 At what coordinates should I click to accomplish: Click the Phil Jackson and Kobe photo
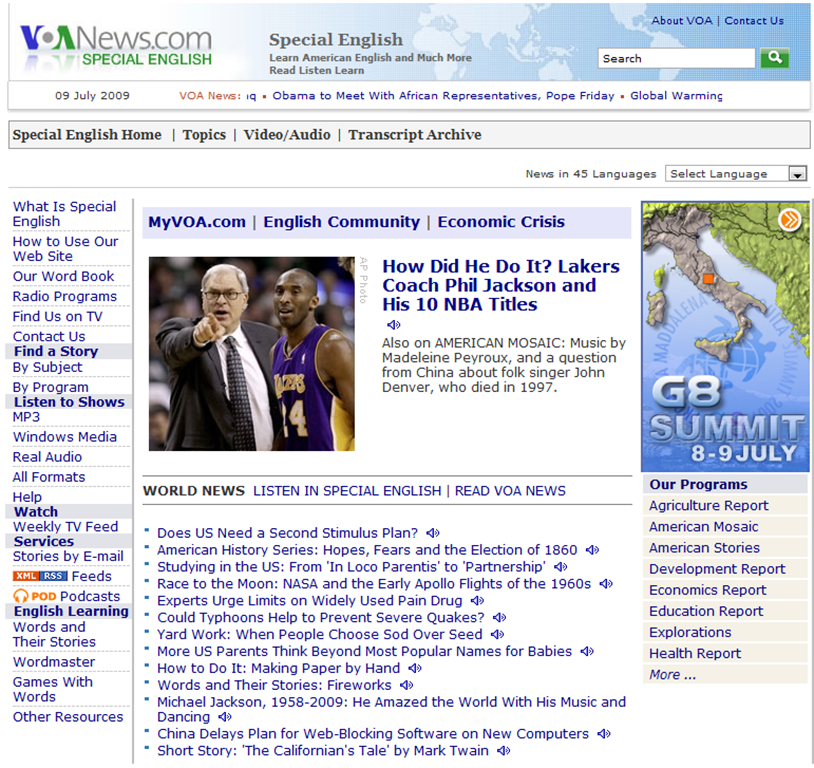point(252,354)
